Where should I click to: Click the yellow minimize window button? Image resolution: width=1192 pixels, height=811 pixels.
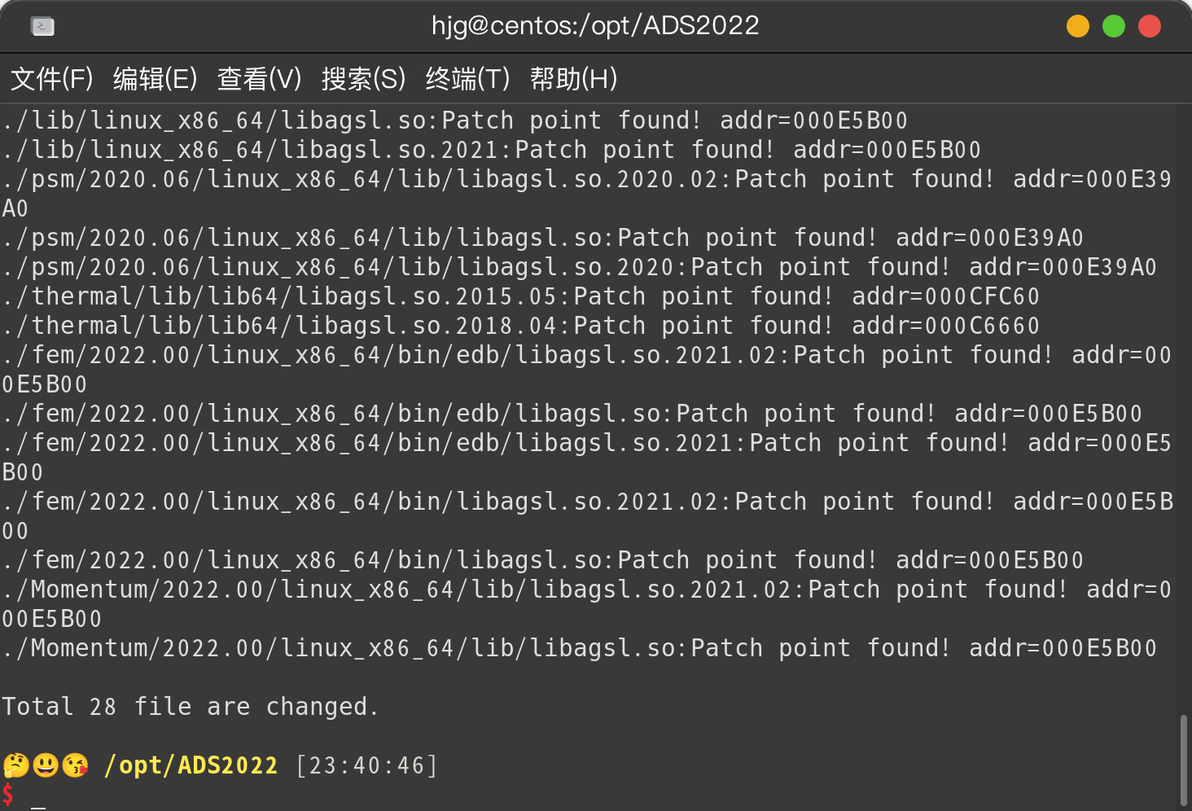tap(1078, 26)
